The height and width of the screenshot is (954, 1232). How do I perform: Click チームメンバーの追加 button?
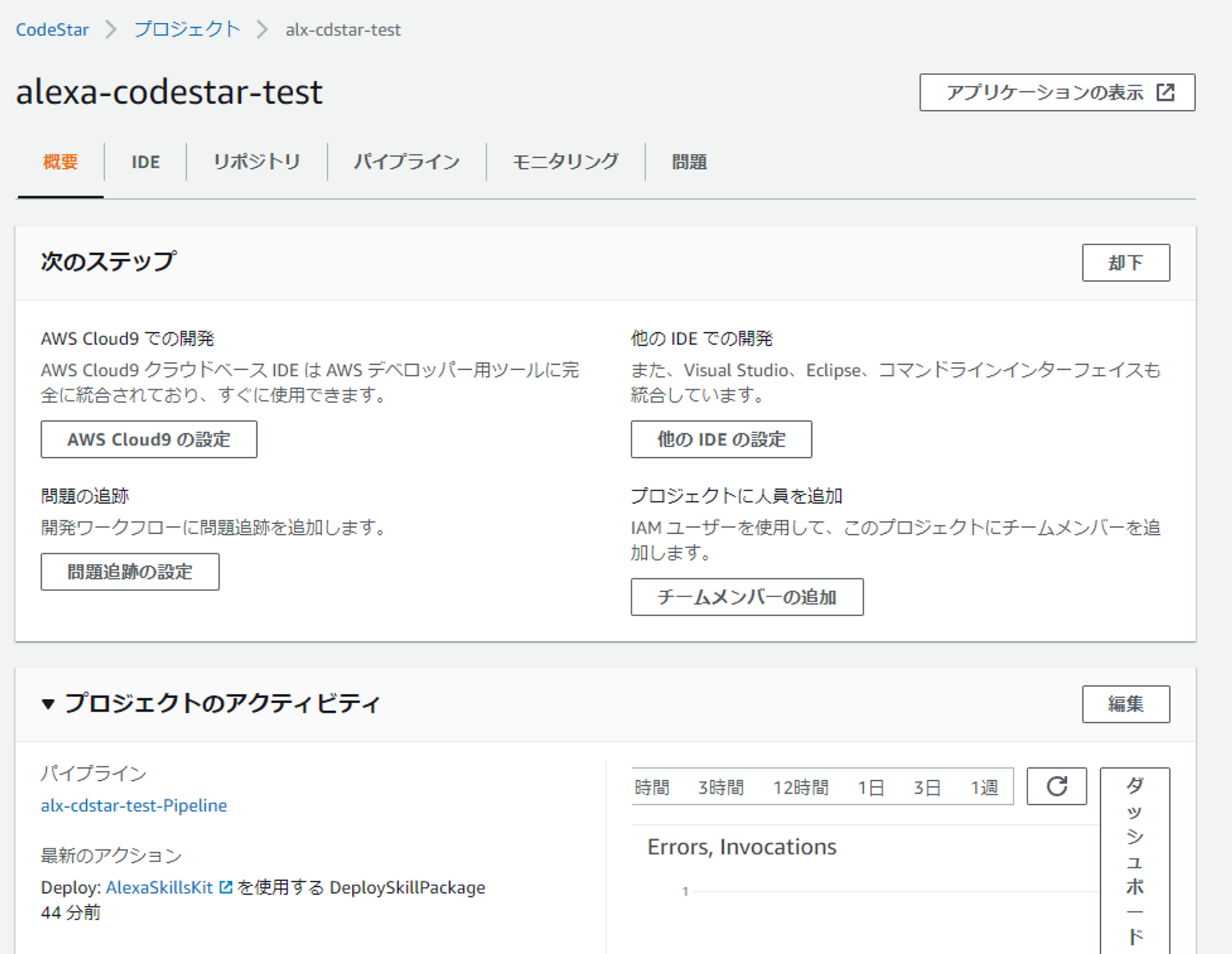click(x=747, y=597)
